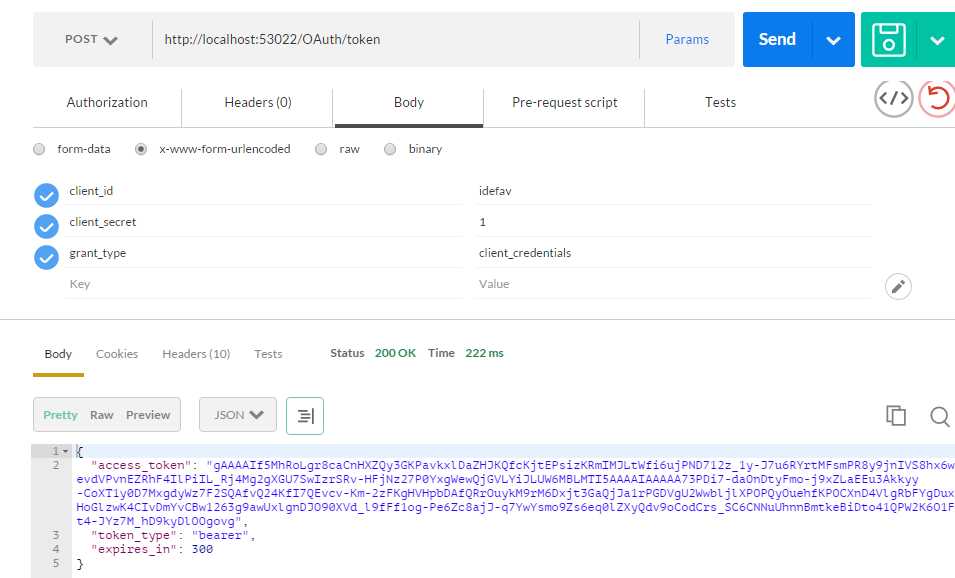This screenshot has width=955, height=578.
Task: Click the request URL input field
Action: coord(396,40)
